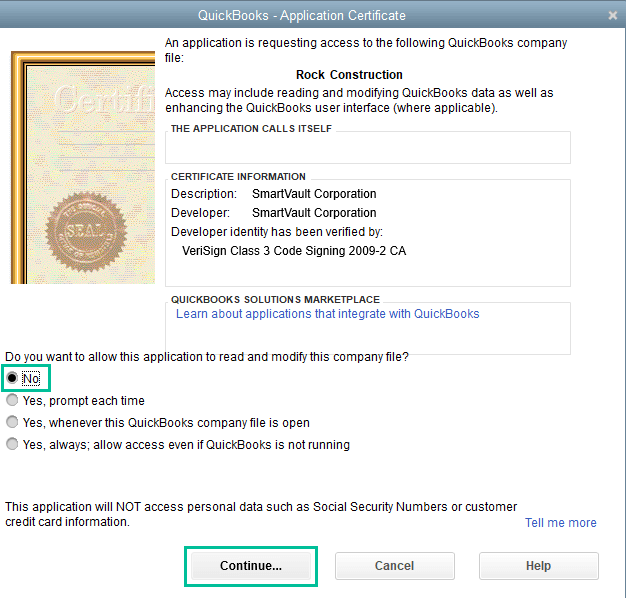Open the Help button
Image resolution: width=626 pixels, height=598 pixels.
pos(539,566)
